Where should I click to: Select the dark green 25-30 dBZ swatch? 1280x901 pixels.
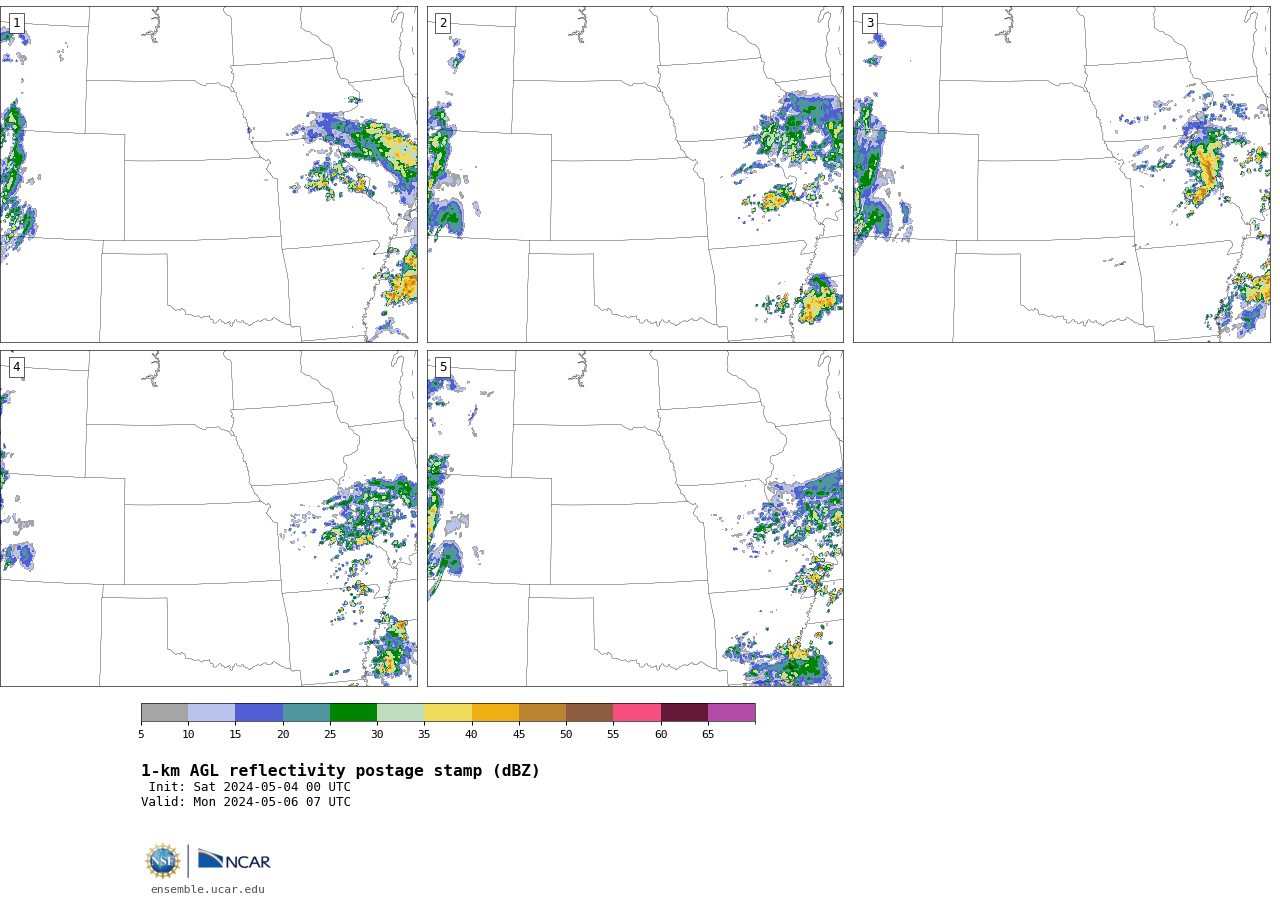(x=353, y=713)
